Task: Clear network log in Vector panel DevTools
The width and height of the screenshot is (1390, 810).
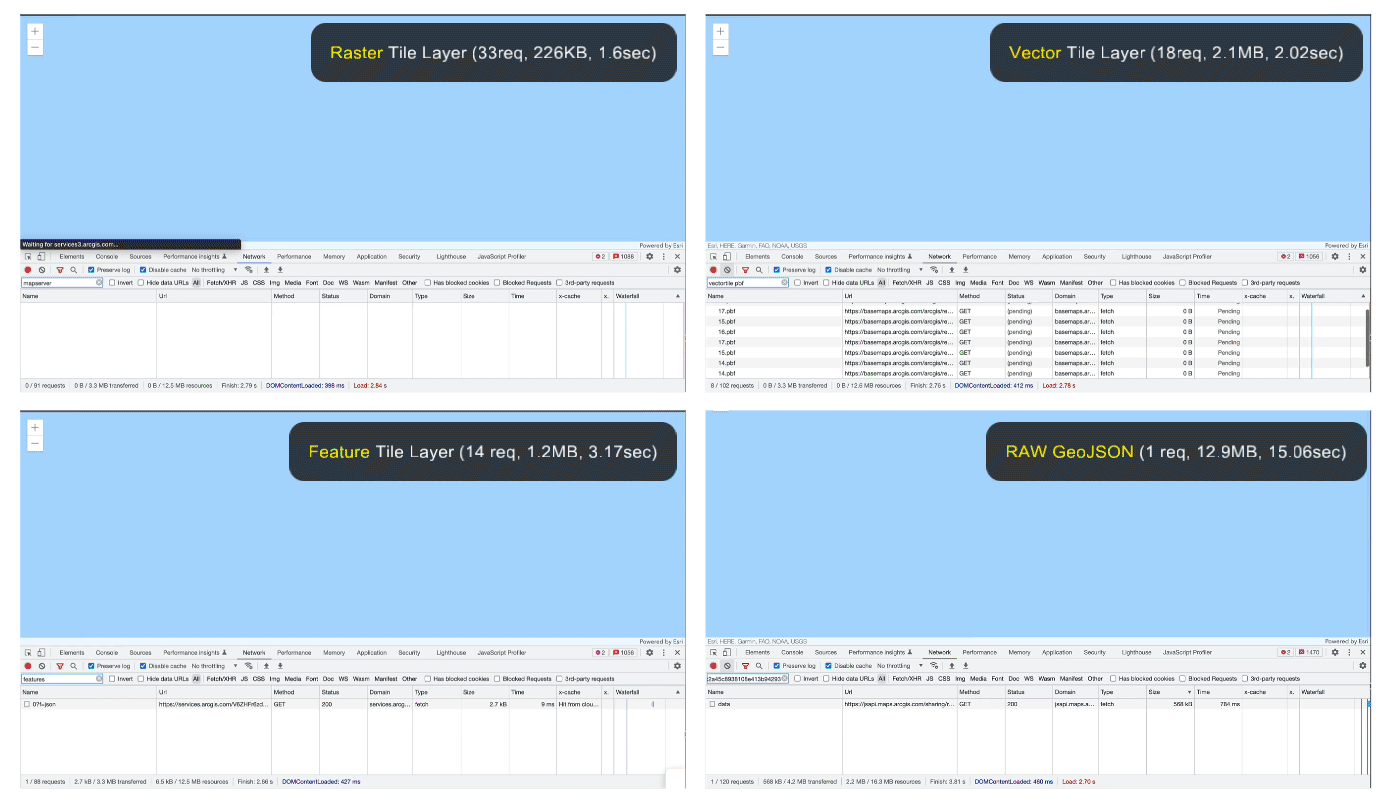Action: (727, 270)
